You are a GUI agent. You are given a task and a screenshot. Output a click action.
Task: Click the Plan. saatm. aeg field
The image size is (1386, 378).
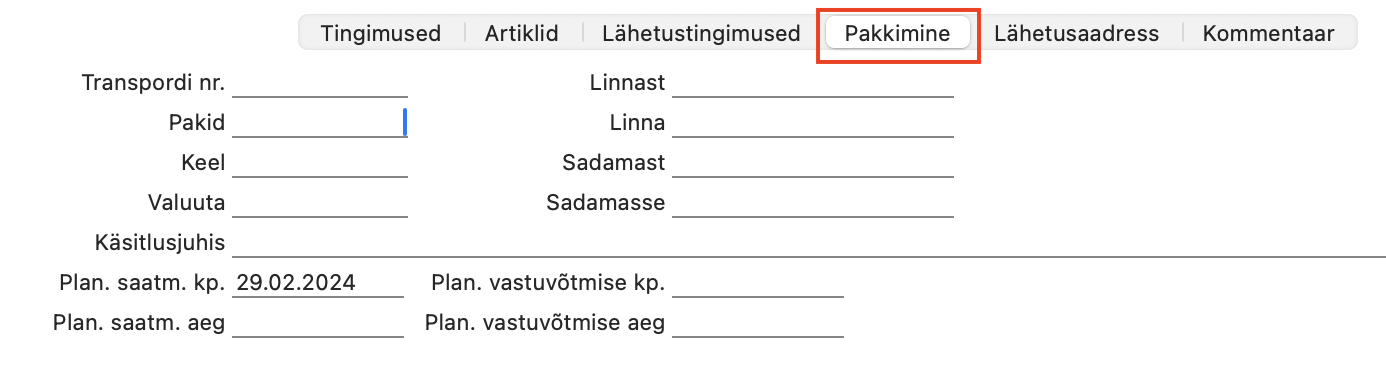318,323
